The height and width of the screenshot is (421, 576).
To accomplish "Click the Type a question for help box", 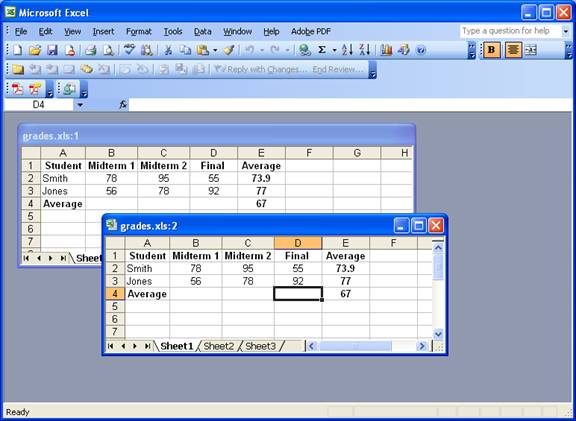I will (x=511, y=31).
